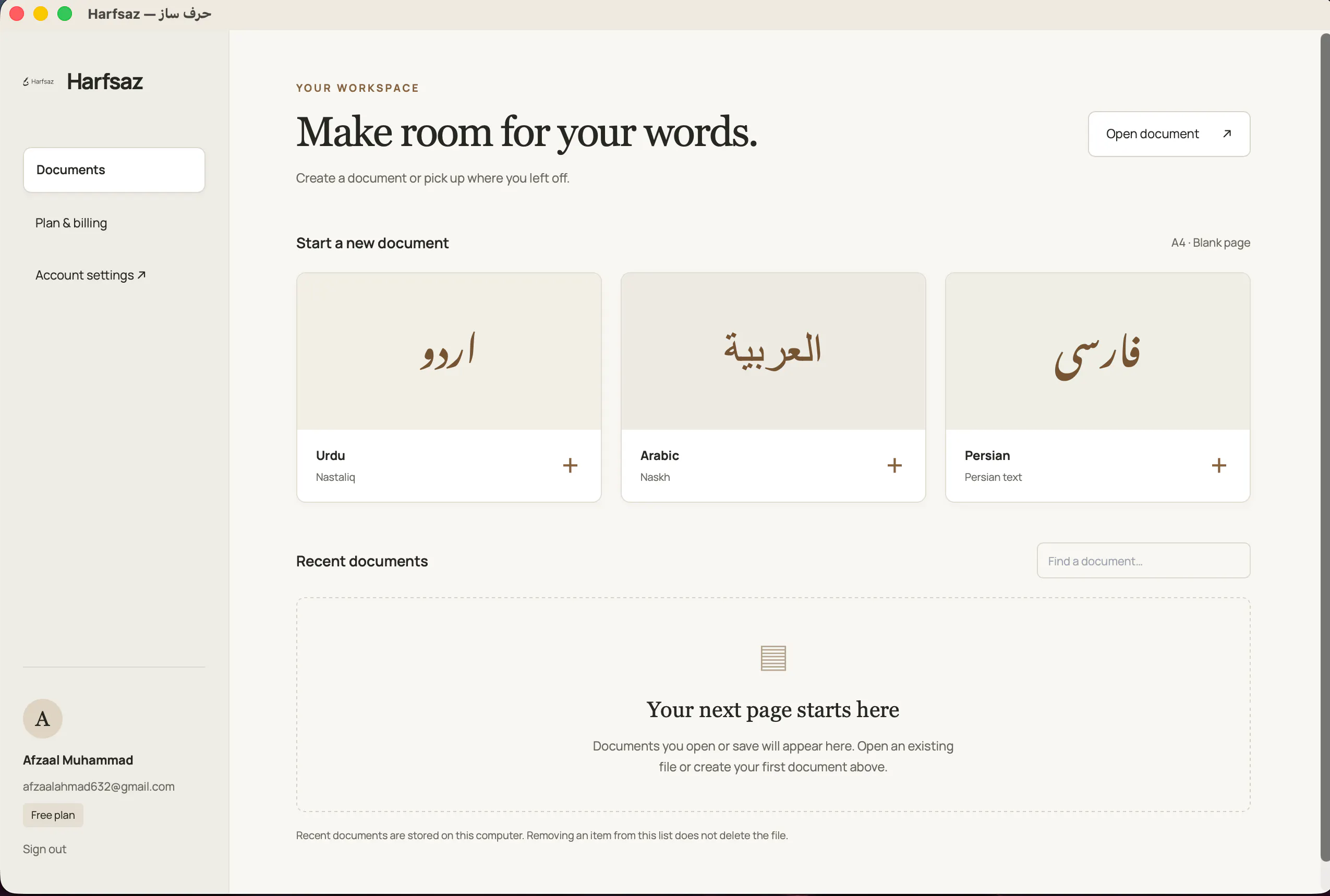Click the YOUR WORKSPACE label
The width and height of the screenshot is (1330, 896).
click(358, 88)
